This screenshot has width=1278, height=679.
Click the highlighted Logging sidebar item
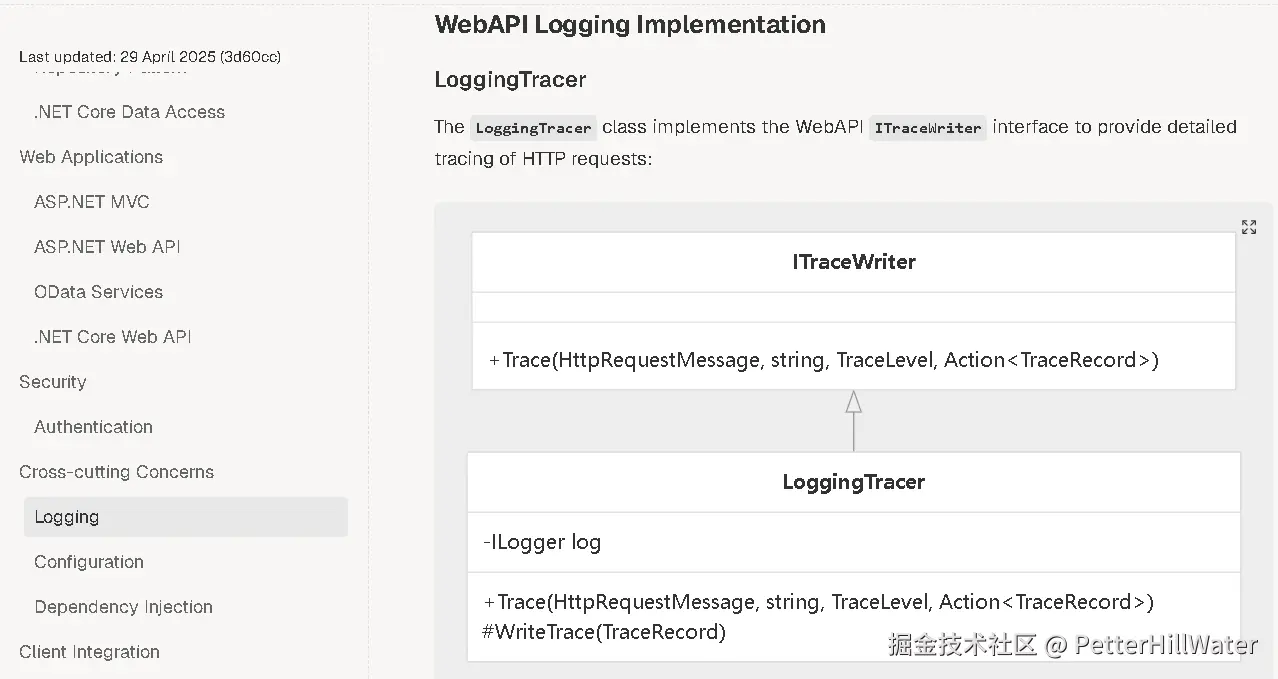point(186,517)
